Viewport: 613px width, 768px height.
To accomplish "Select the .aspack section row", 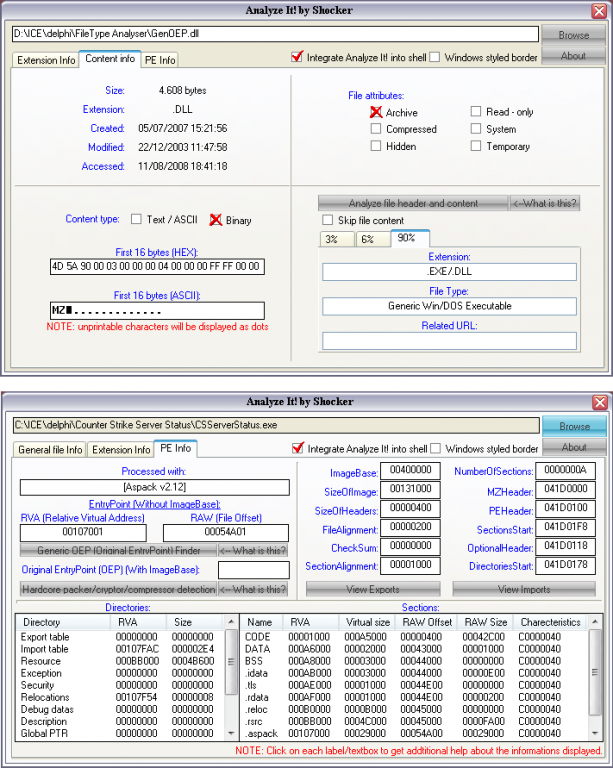I will 415,733.
